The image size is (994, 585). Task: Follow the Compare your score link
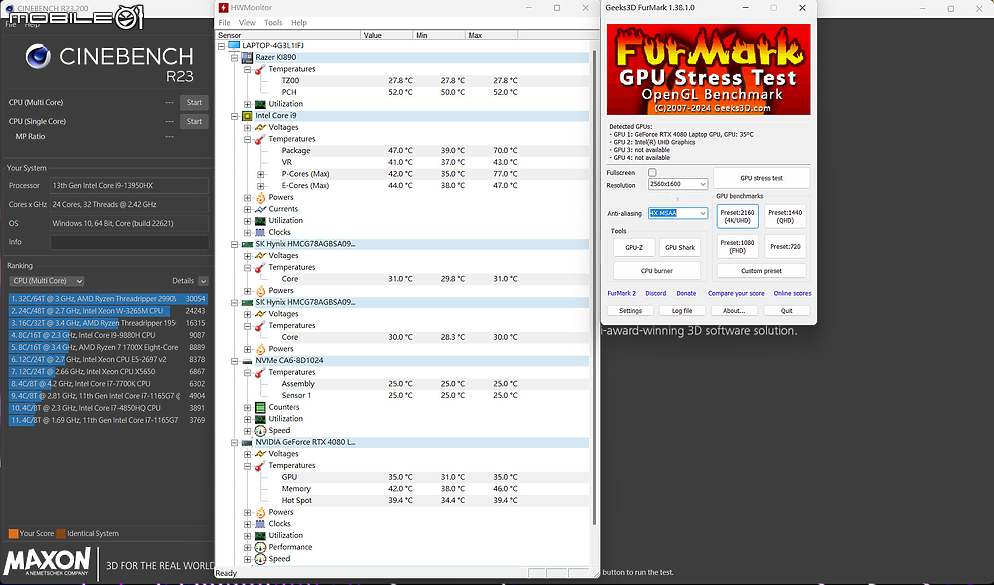736,293
